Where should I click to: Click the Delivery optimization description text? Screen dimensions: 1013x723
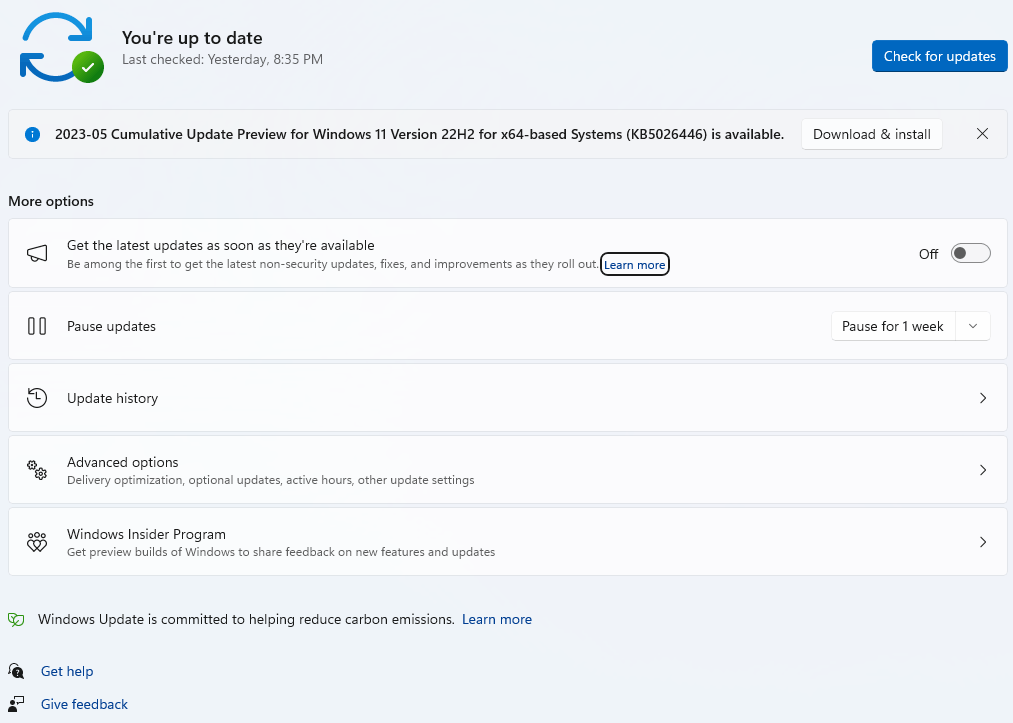click(271, 480)
